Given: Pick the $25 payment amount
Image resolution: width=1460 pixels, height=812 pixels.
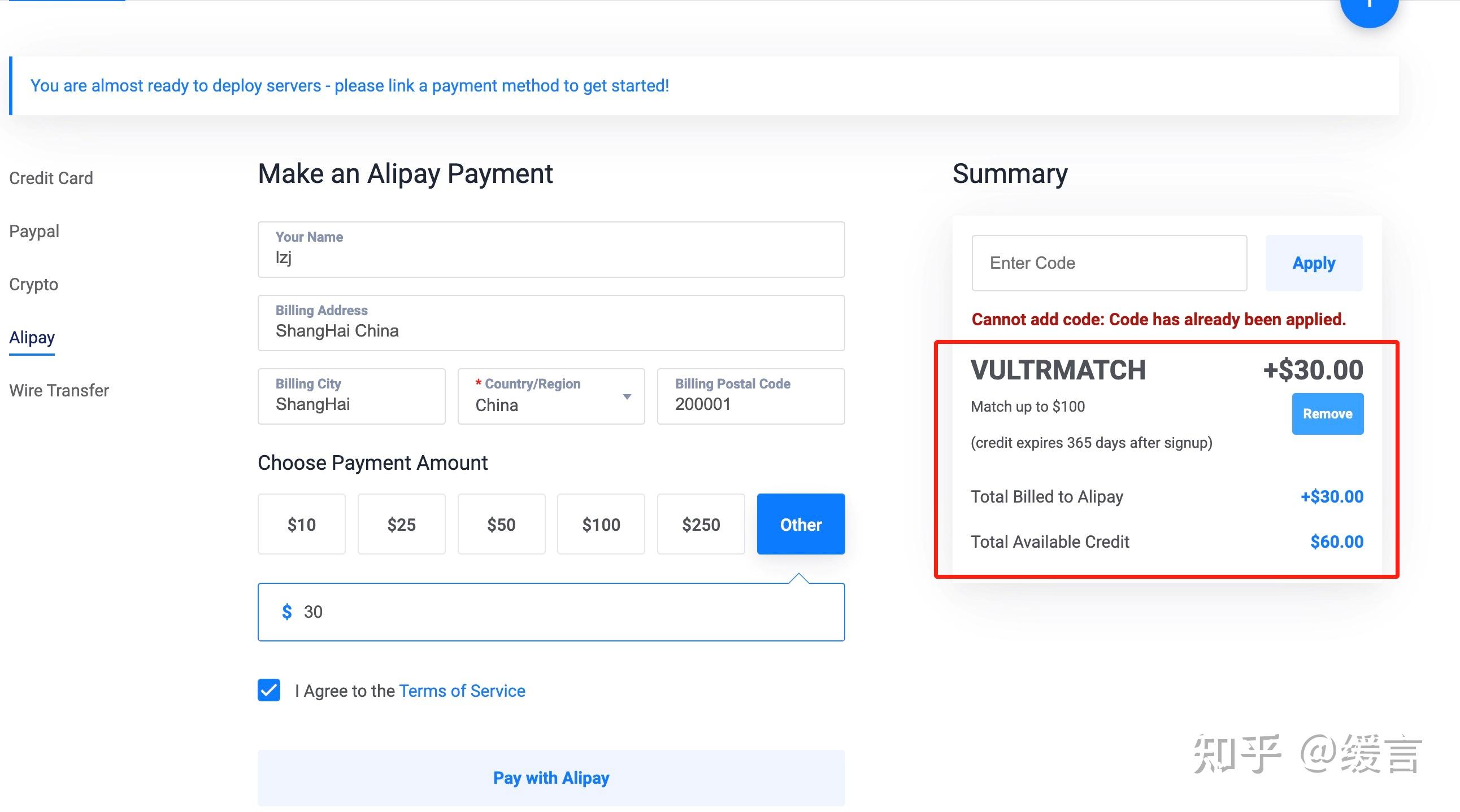Looking at the screenshot, I should click(401, 525).
